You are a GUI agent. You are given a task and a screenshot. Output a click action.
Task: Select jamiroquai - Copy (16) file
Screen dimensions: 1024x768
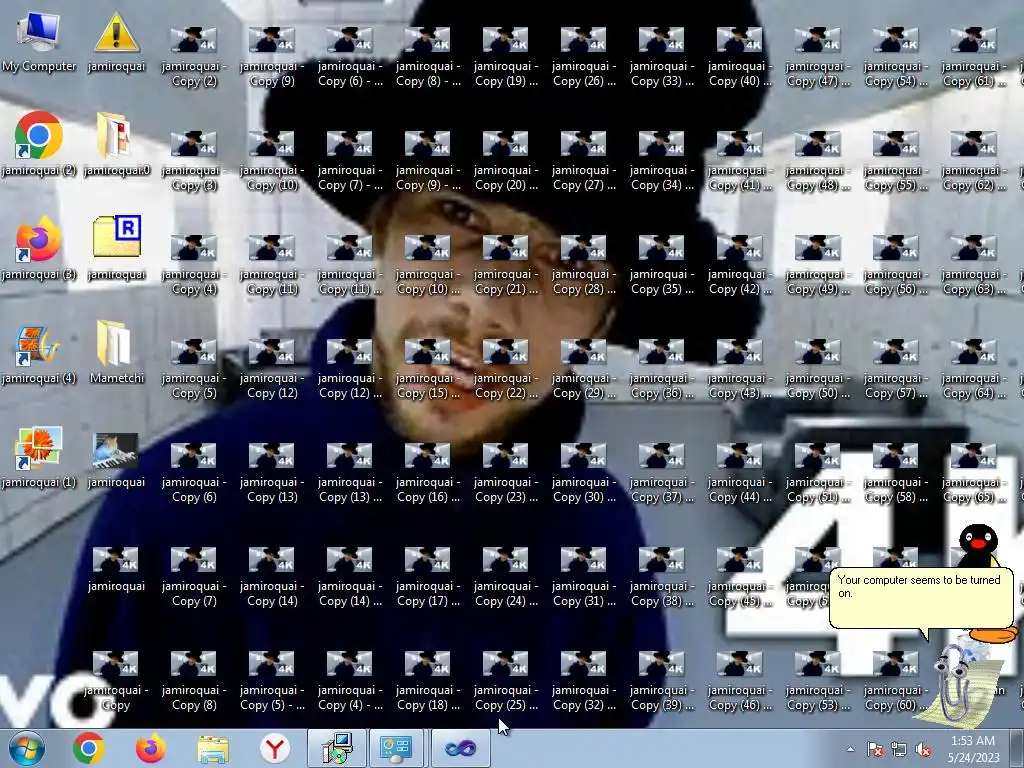pyautogui.click(x=427, y=472)
